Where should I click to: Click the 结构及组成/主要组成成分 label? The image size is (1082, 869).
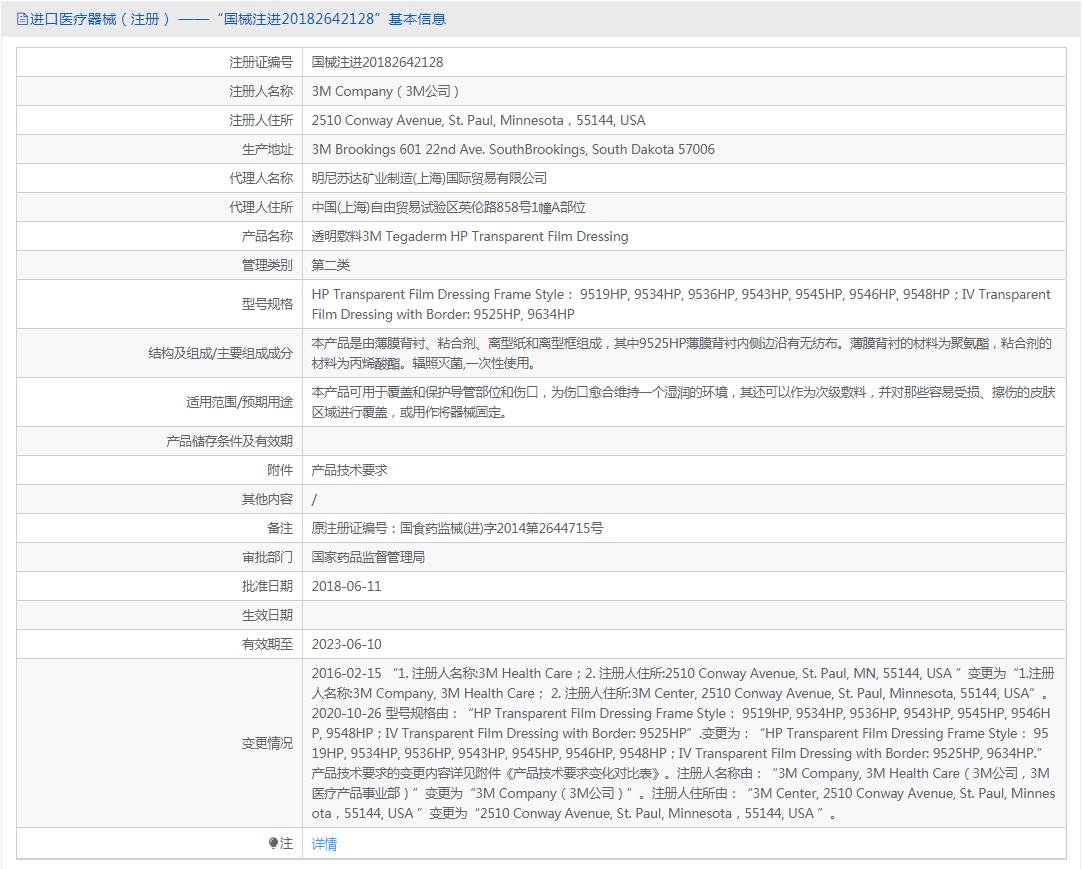pyautogui.click(x=220, y=353)
